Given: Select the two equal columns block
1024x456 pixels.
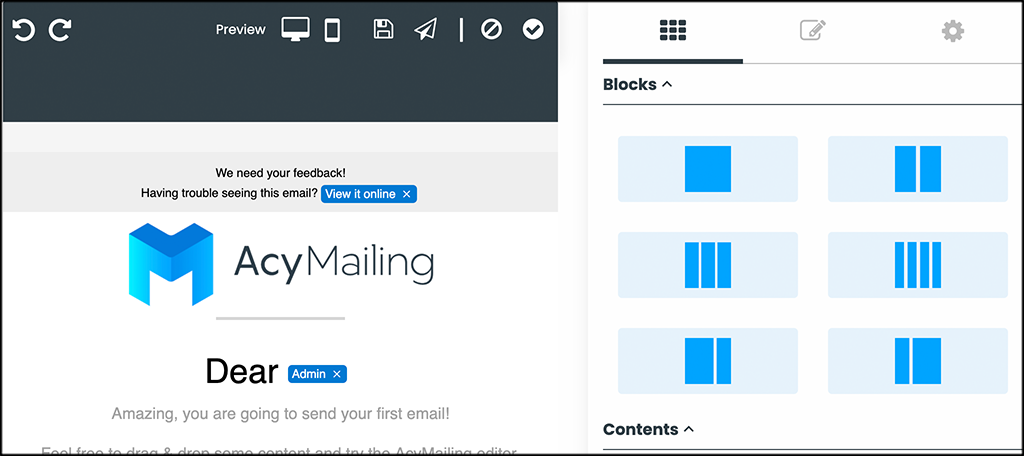Looking at the screenshot, I should click(x=918, y=169).
